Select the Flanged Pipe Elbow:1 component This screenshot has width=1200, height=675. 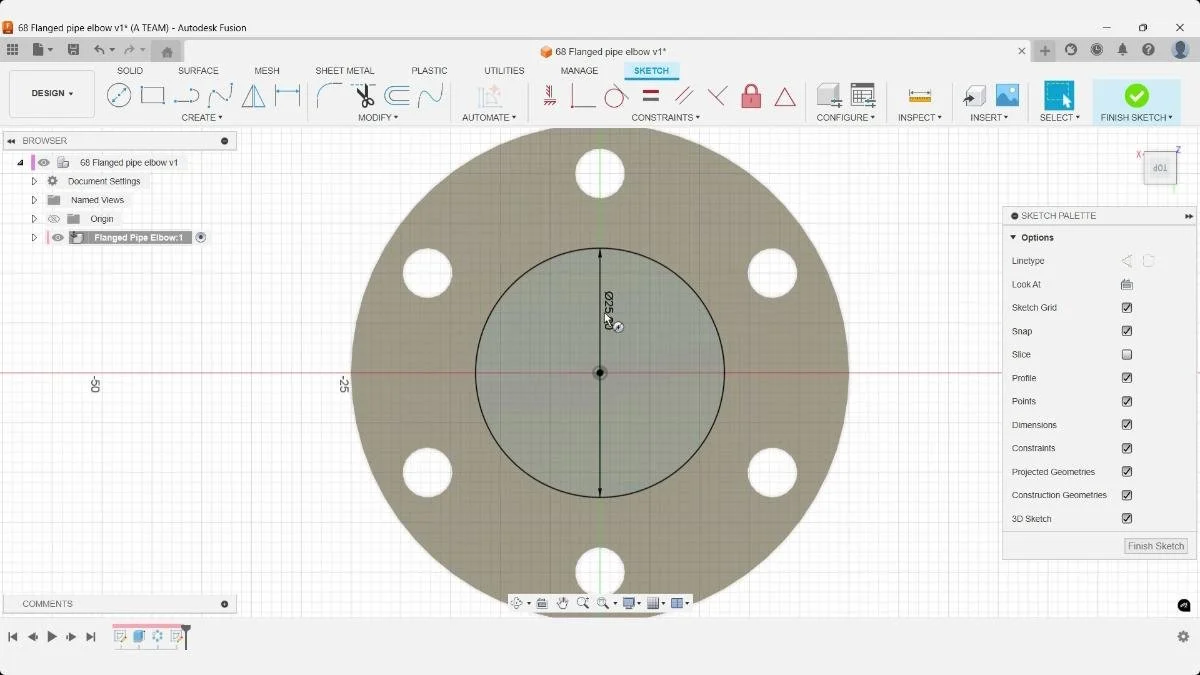[x=138, y=238]
